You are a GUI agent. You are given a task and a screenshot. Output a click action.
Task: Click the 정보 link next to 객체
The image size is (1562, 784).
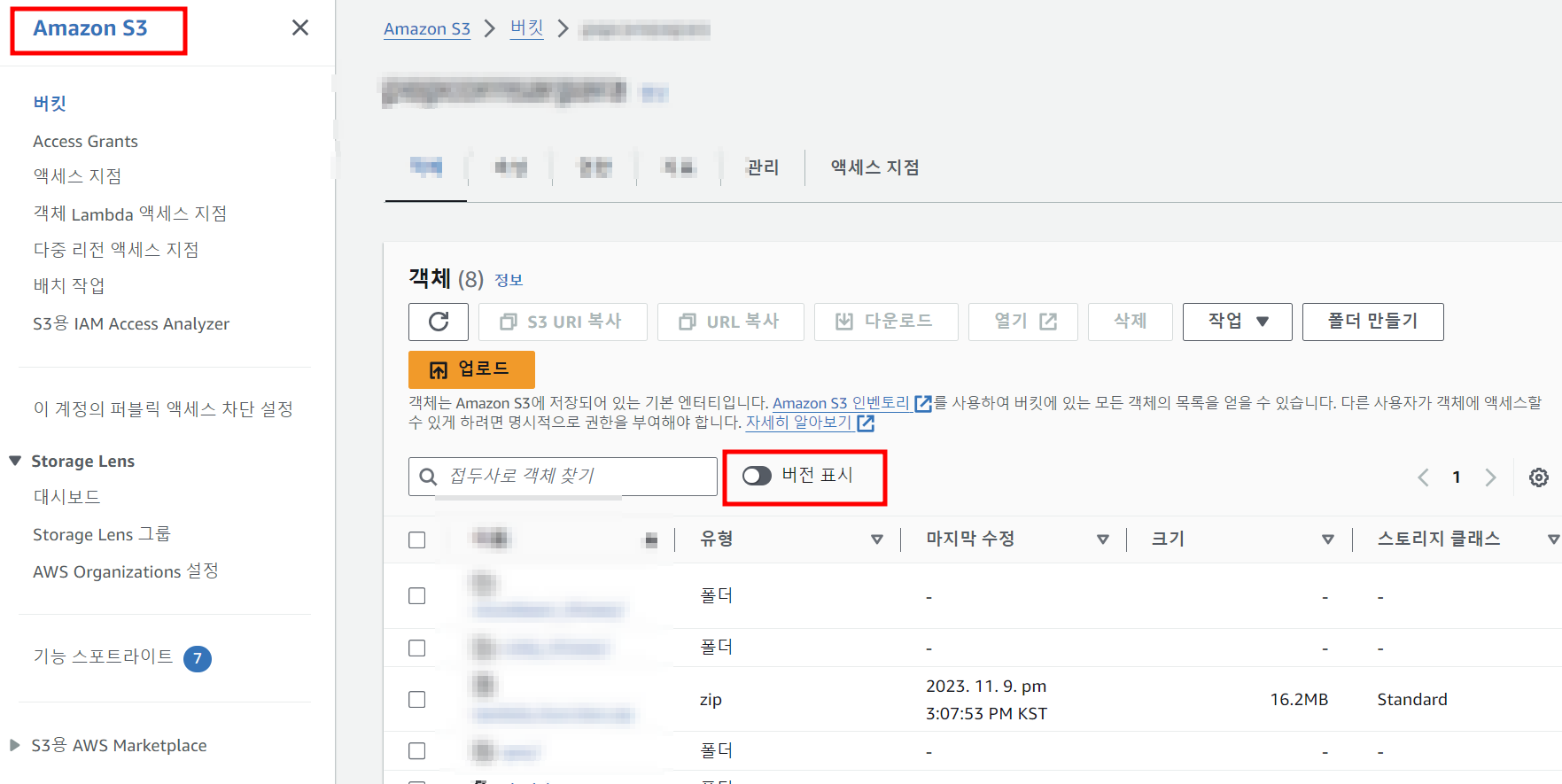pyautogui.click(x=509, y=280)
